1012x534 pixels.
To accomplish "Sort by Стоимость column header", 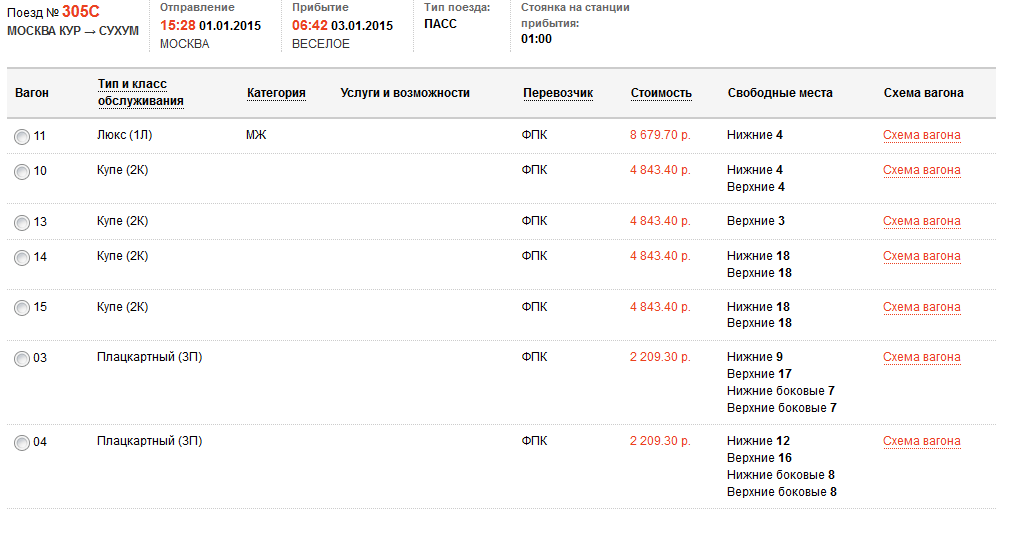I will (x=661, y=93).
